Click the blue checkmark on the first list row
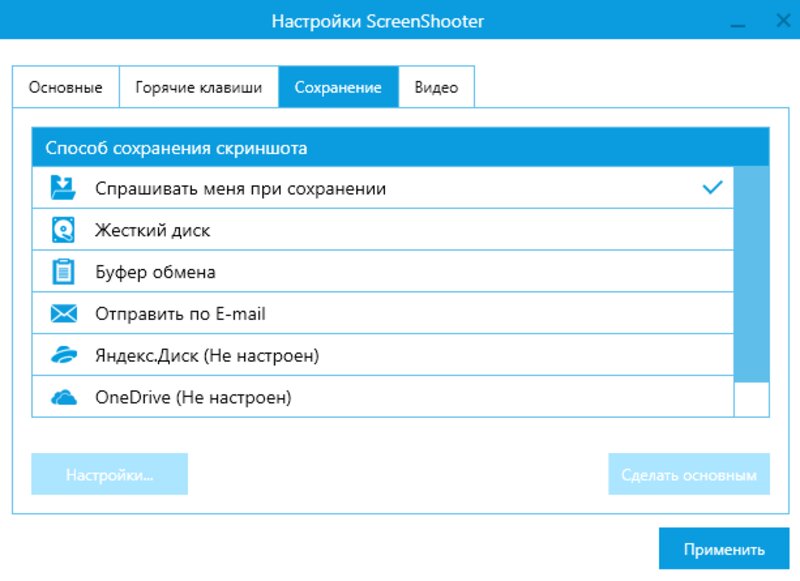The image size is (800, 581). click(713, 186)
